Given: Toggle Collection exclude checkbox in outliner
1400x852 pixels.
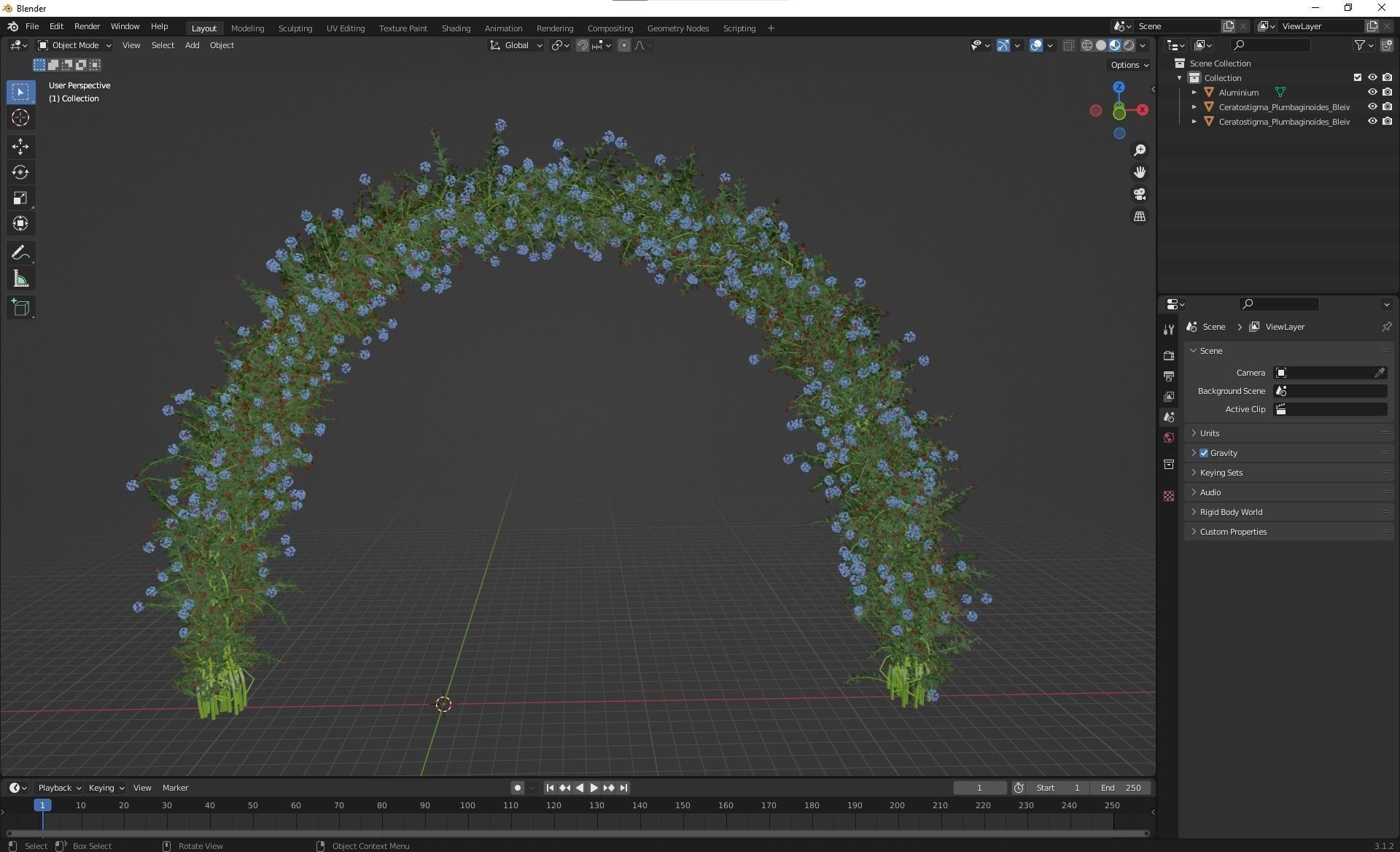Looking at the screenshot, I should [x=1357, y=77].
